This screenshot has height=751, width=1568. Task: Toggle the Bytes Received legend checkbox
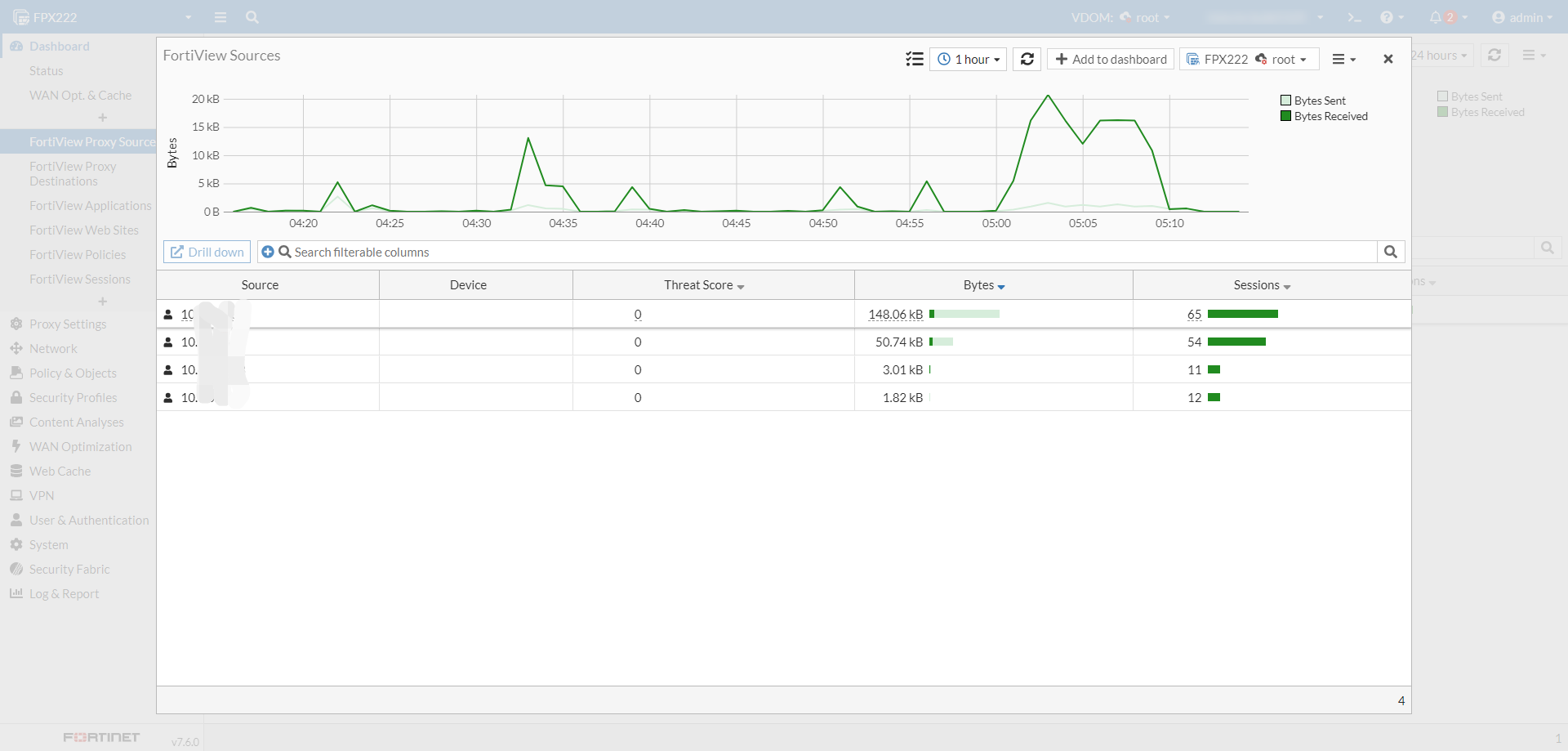1285,116
